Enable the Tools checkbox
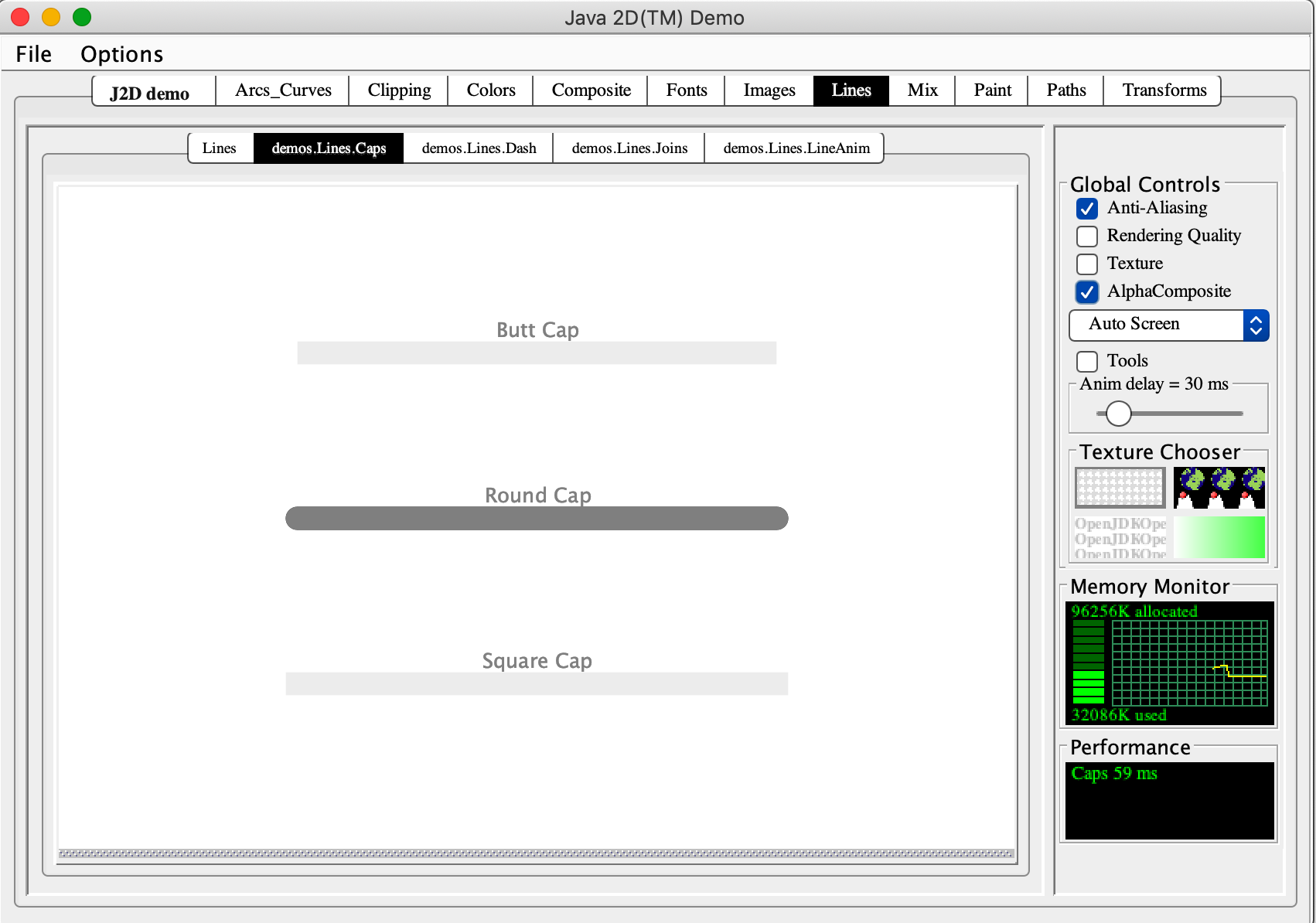 tap(1087, 362)
